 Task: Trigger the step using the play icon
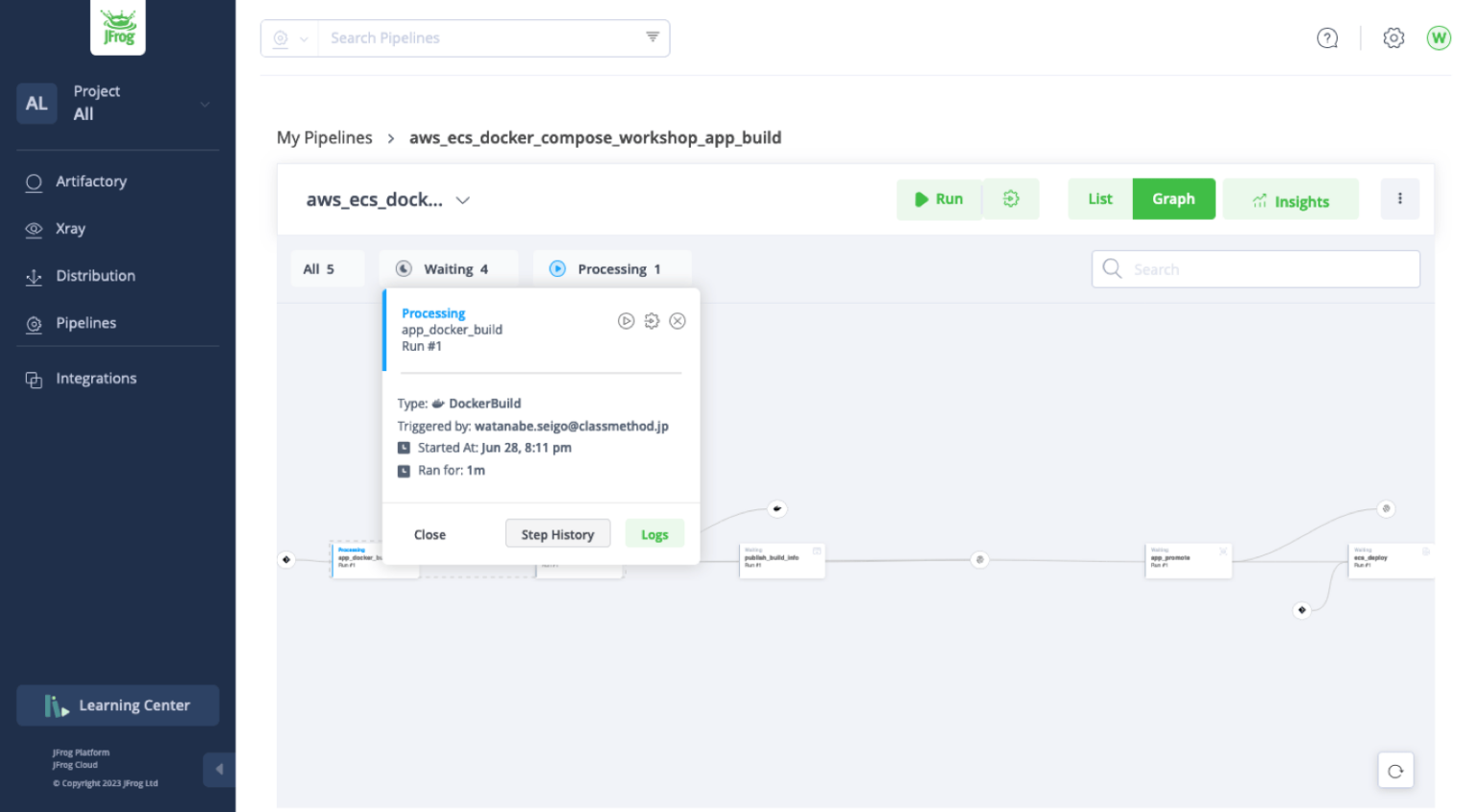coord(627,320)
